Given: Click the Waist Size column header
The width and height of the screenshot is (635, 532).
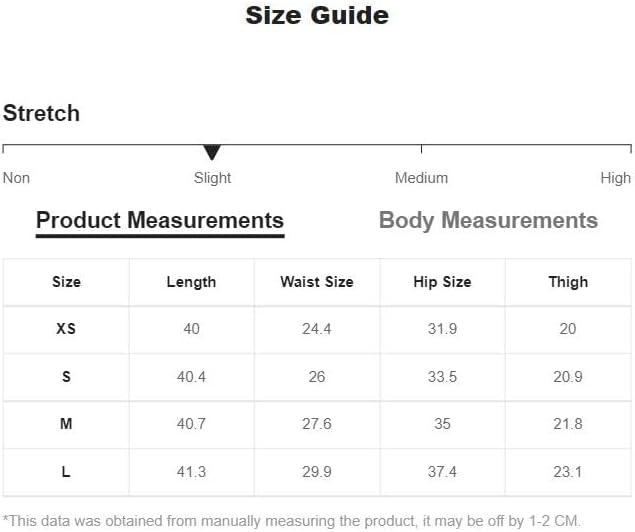Looking at the screenshot, I should point(317,282).
